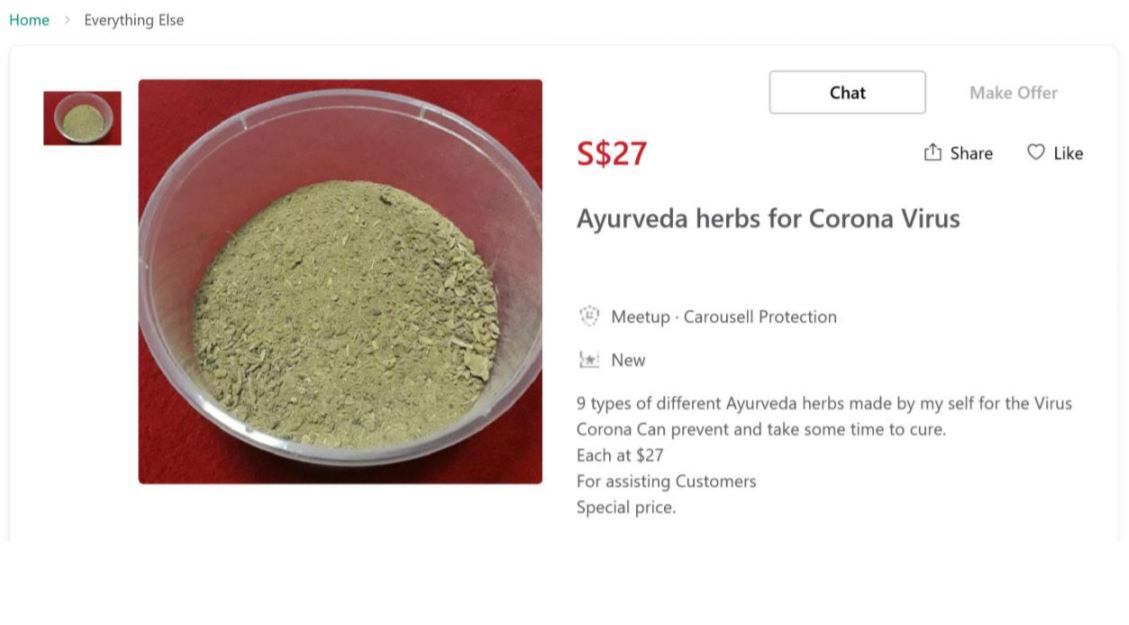Toggle Share options for the listing
The image size is (1129, 625).
pyautogui.click(x=957, y=152)
